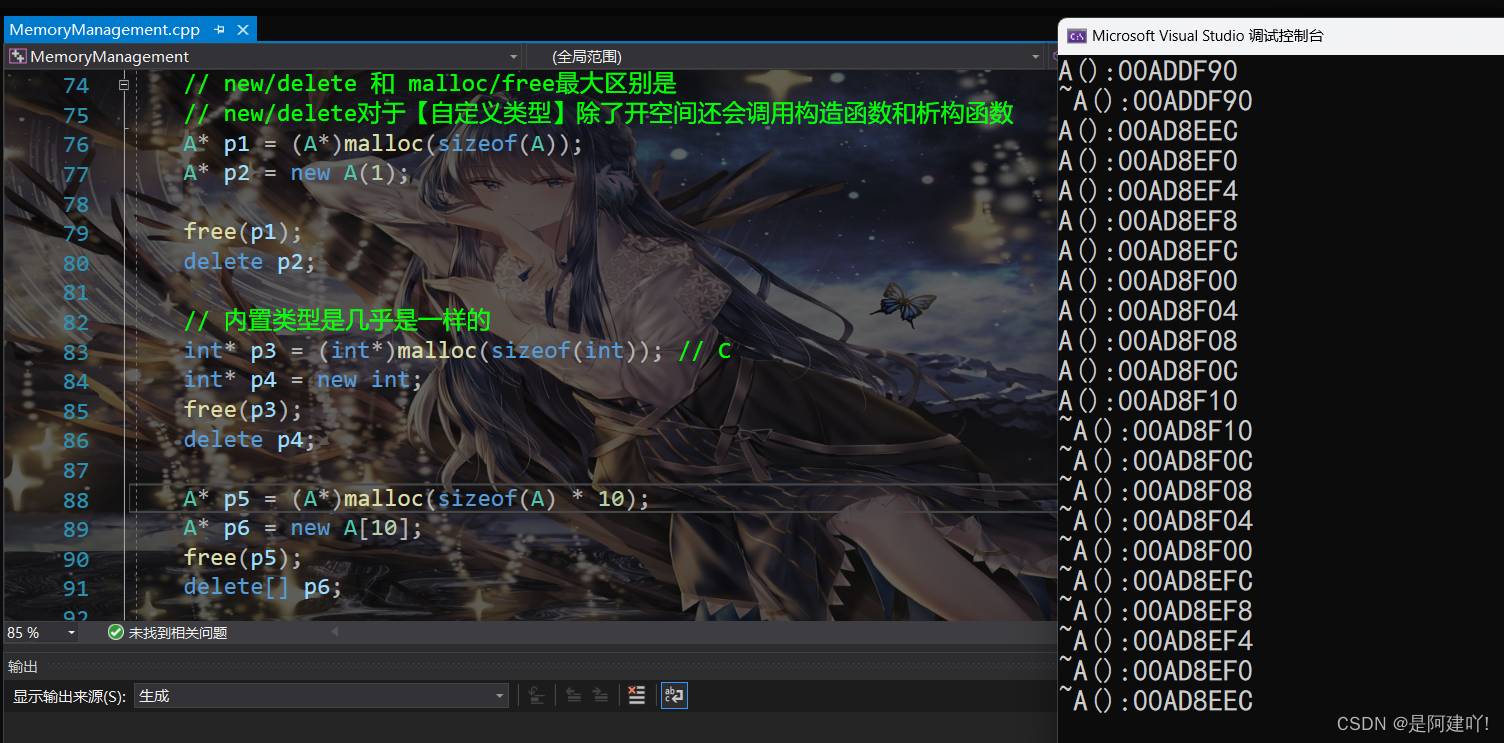Close the MemoryManagement.cpp tab
Screen dimensions: 1504x743
point(242,30)
